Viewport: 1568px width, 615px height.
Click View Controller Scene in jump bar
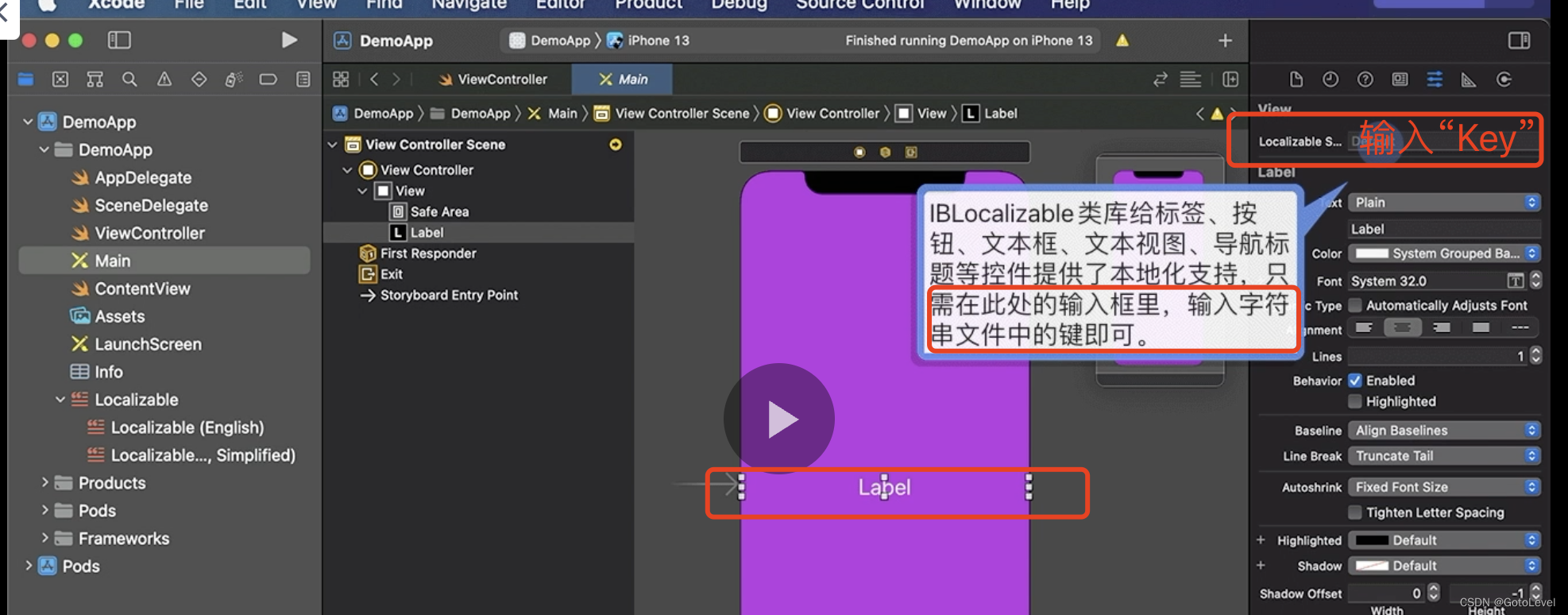672,114
